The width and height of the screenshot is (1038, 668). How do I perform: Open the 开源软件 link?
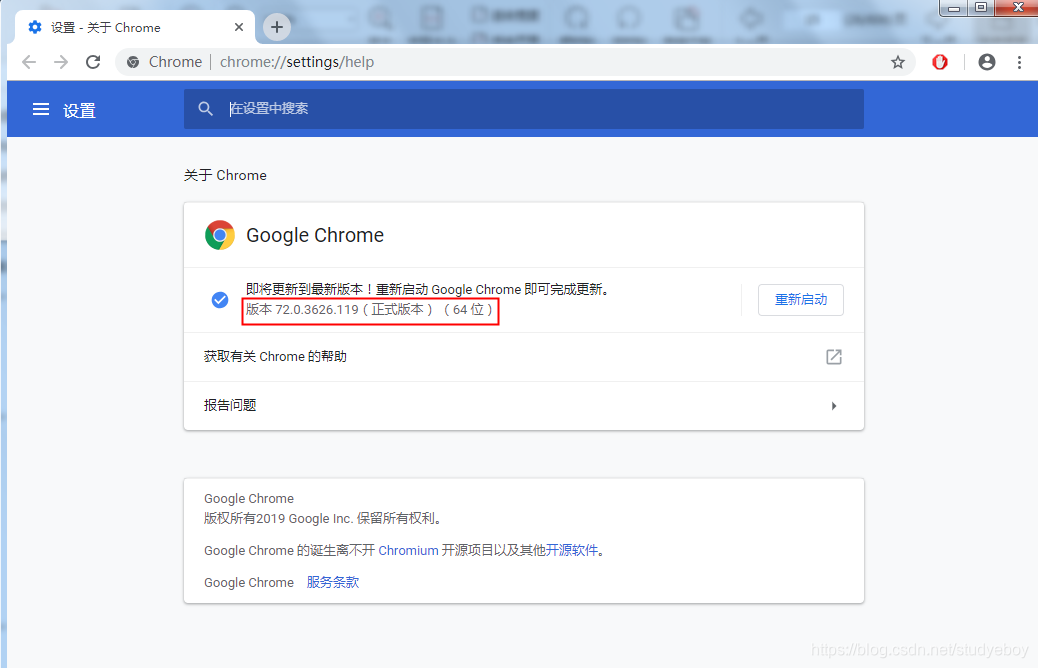pyautogui.click(x=571, y=550)
